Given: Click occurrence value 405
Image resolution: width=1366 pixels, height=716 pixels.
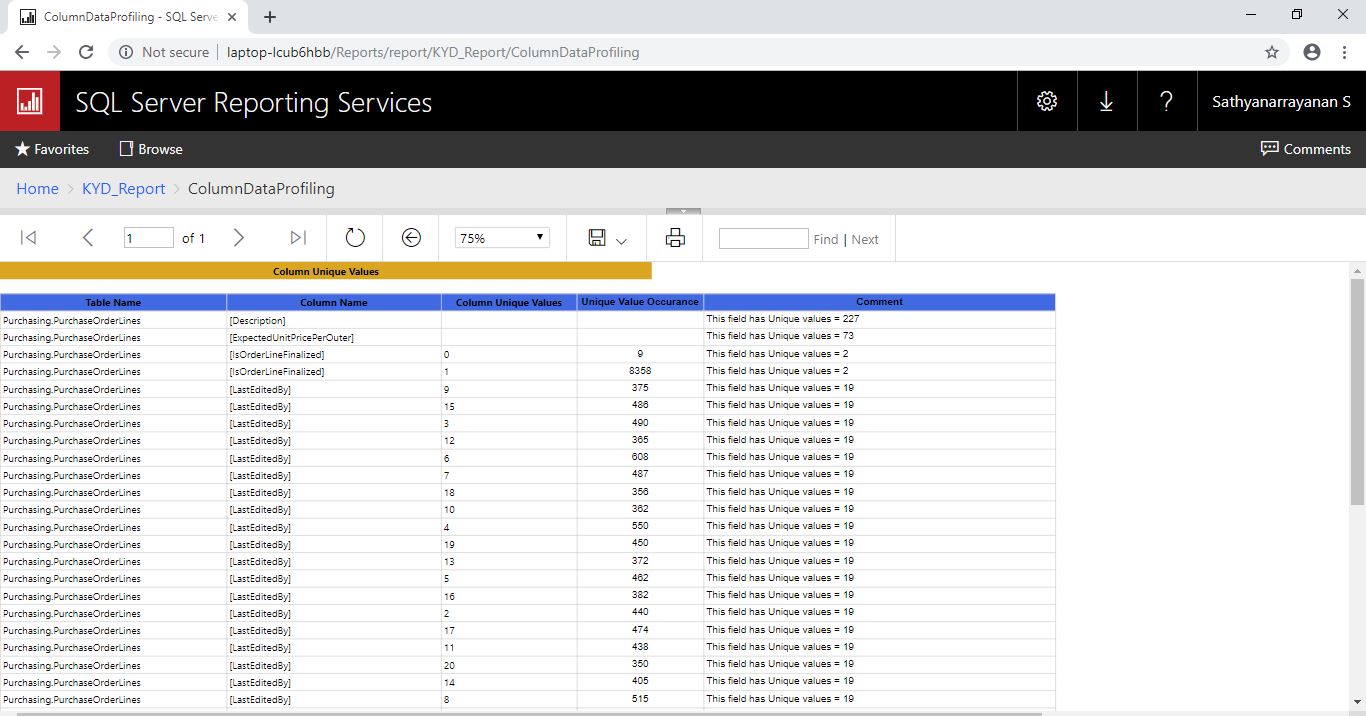Looking at the screenshot, I should pyautogui.click(x=640, y=682).
